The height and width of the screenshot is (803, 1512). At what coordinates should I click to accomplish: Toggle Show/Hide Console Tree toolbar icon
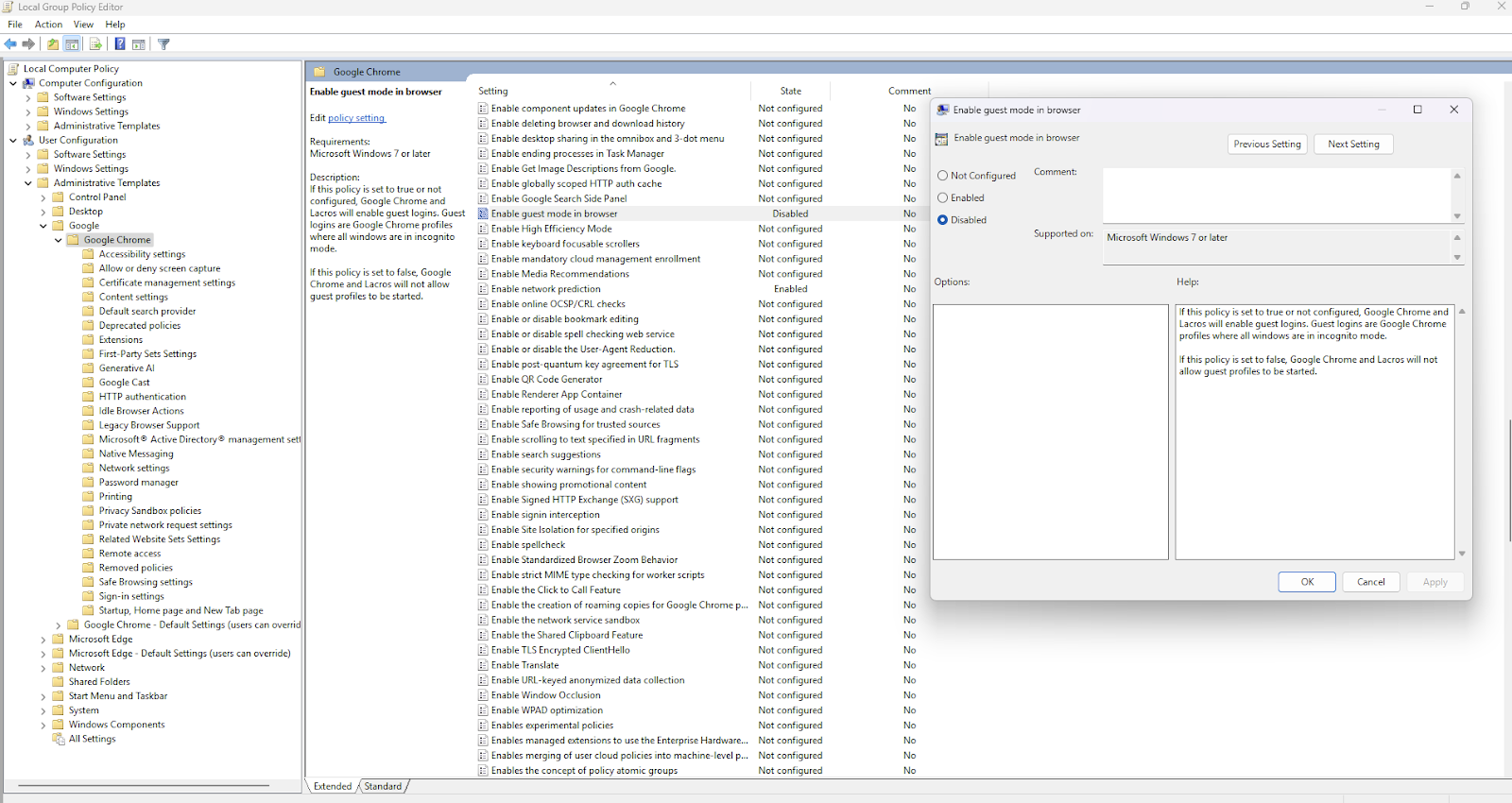[72, 44]
